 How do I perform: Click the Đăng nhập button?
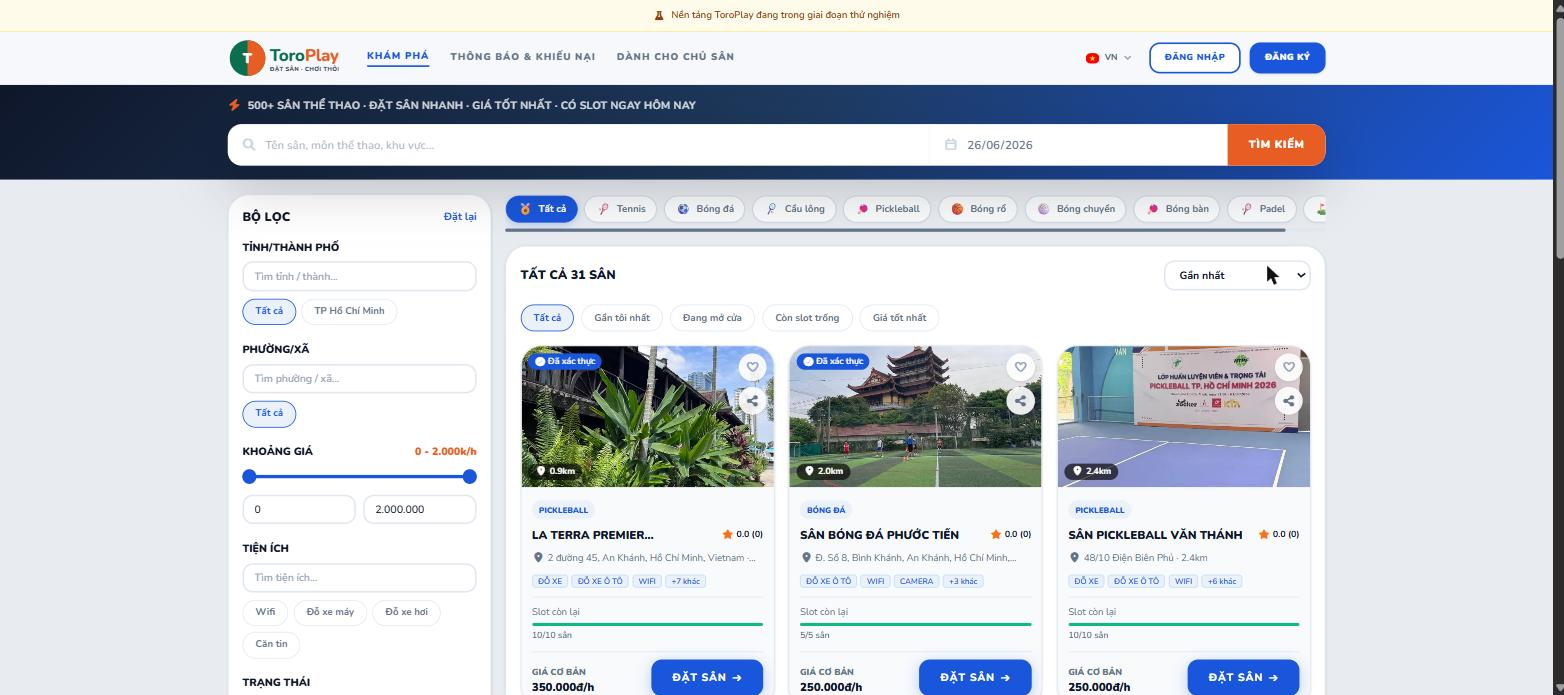point(1195,58)
